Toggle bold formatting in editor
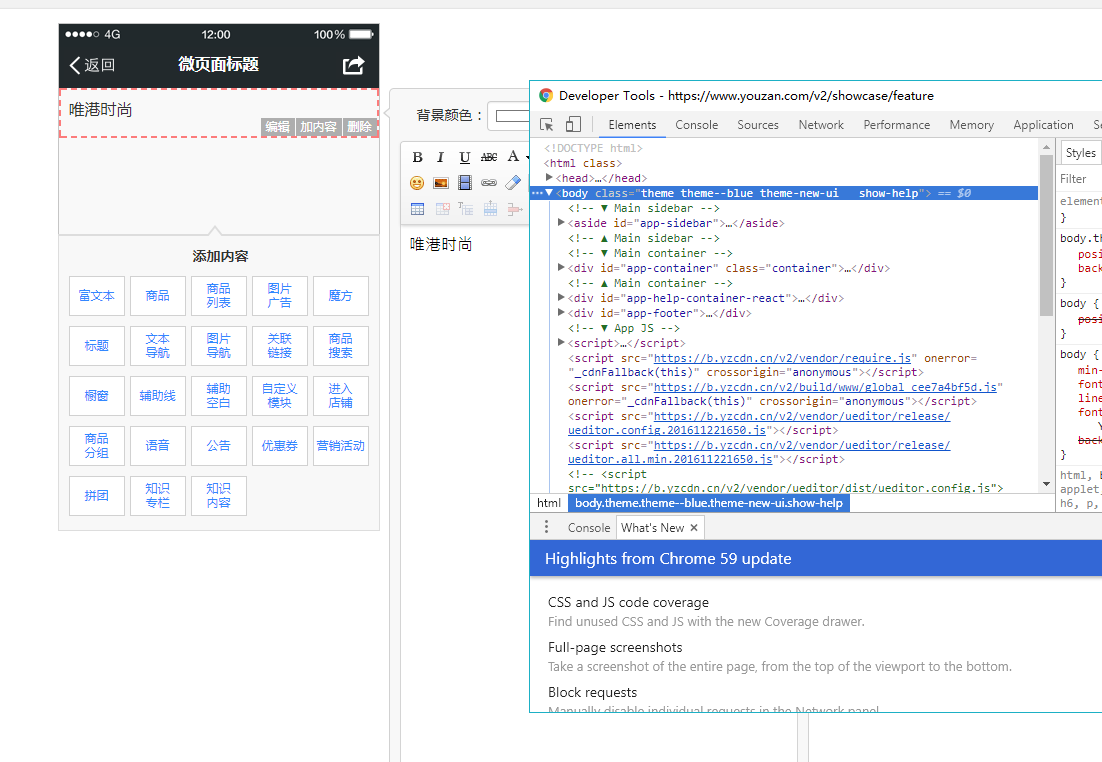Screen dimensions: 1102x762 point(417,157)
